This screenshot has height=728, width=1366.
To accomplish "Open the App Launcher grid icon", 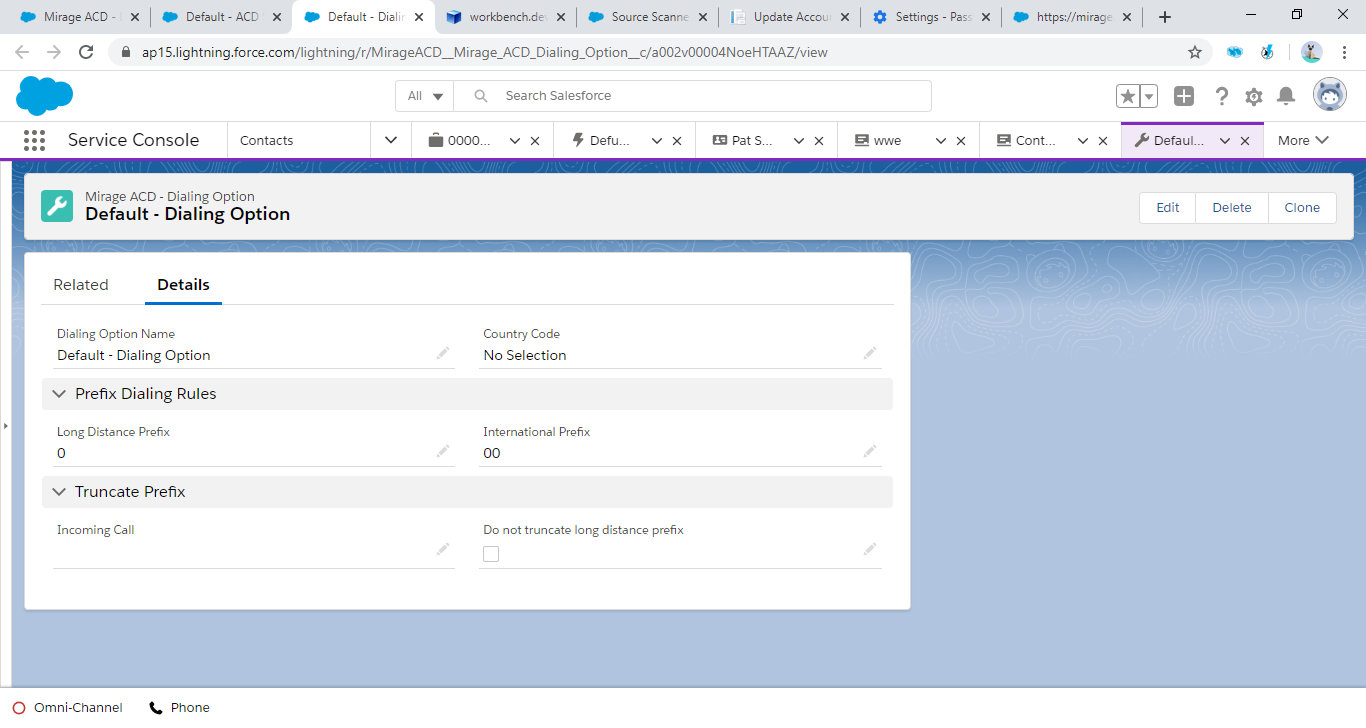I will click(x=34, y=140).
